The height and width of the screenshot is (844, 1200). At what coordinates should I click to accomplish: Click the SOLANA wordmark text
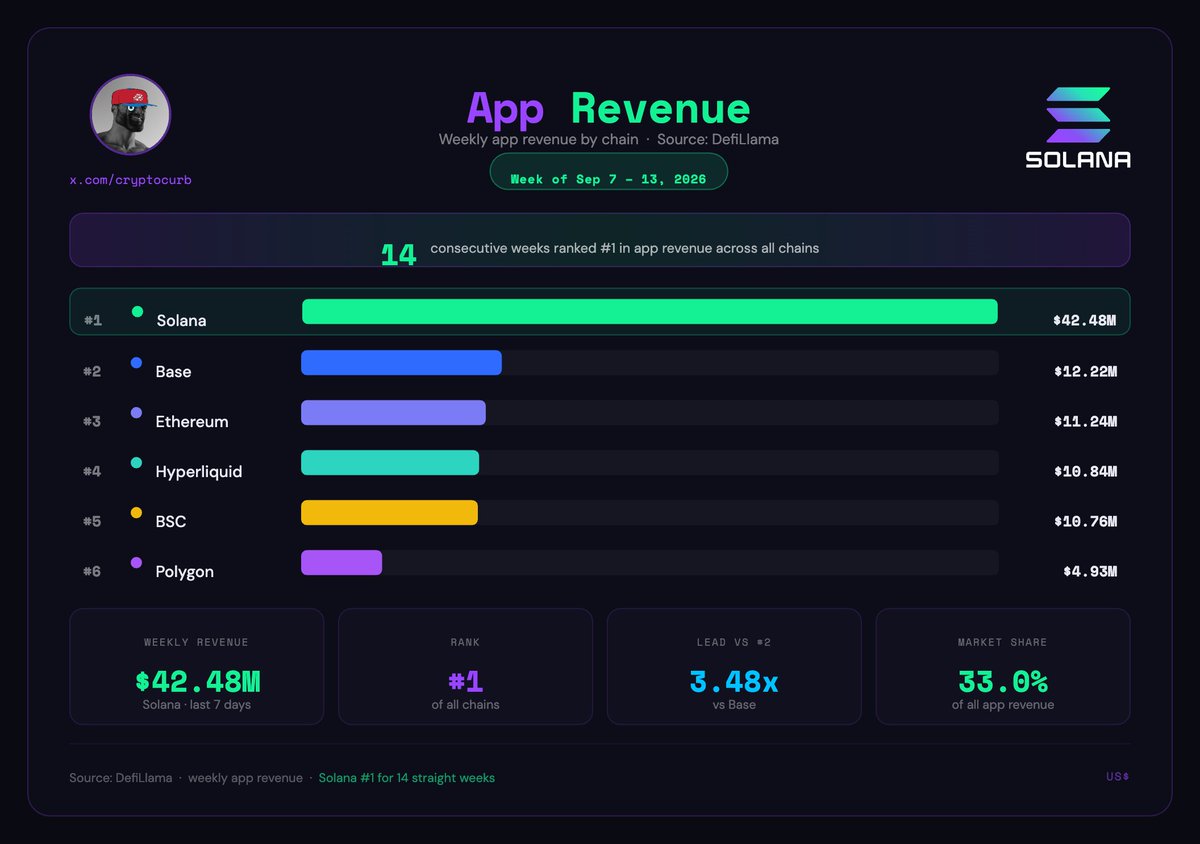pos(1078,159)
